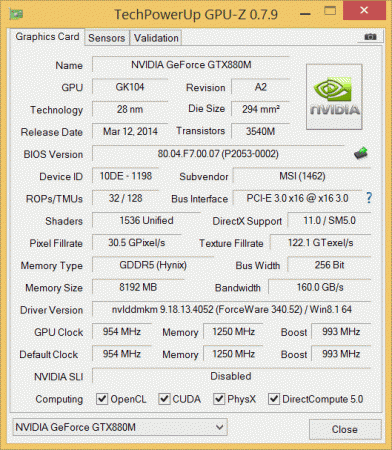
Task: Switch to the Validation tab
Action: [x=156, y=38]
